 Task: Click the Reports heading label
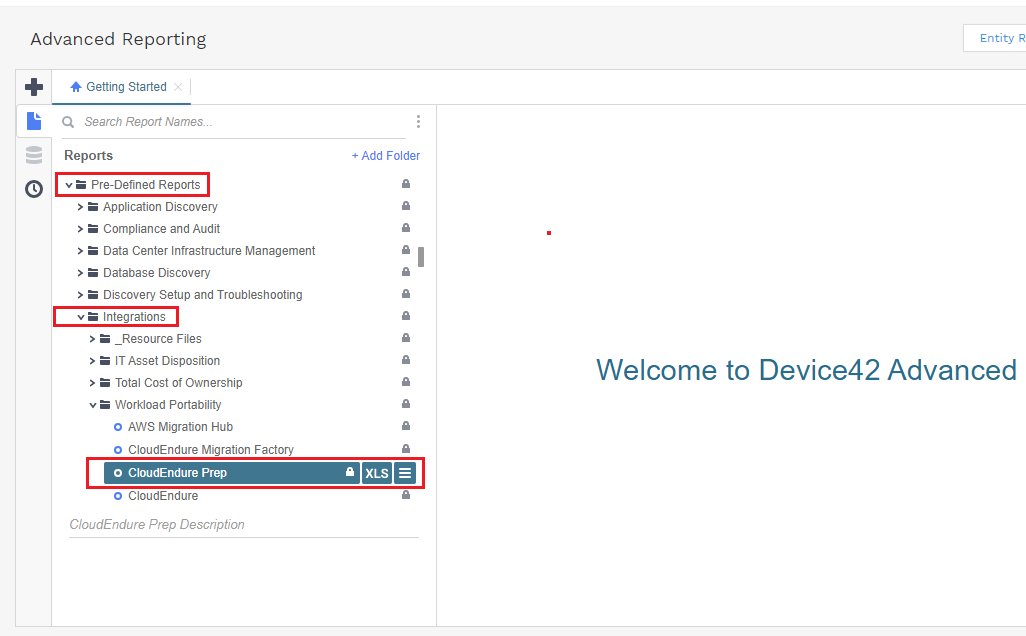[x=88, y=156]
